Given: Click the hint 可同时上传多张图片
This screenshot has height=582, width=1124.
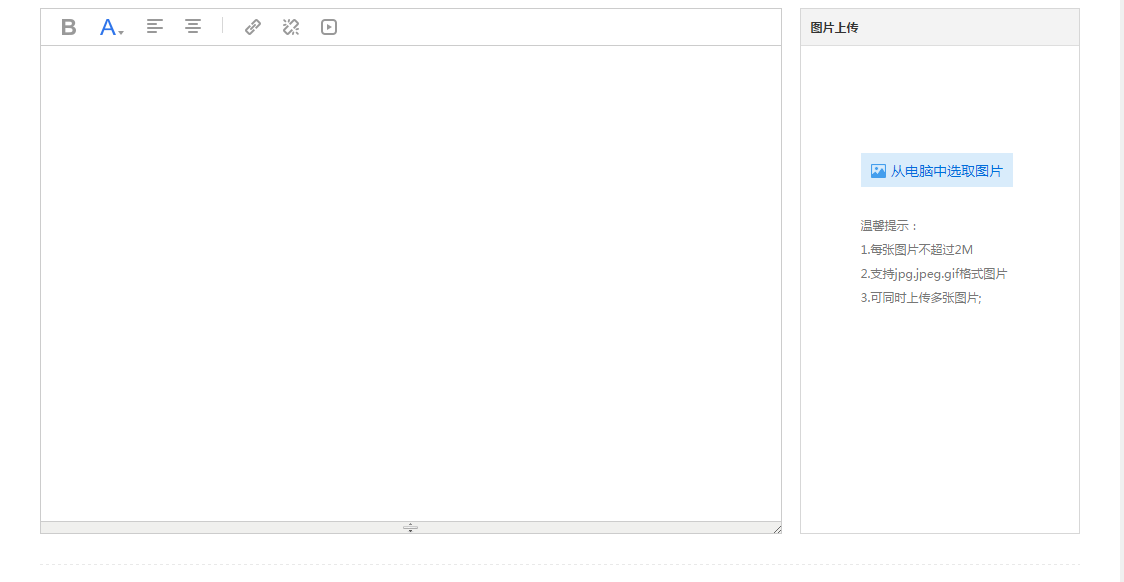Looking at the screenshot, I should 920,298.
